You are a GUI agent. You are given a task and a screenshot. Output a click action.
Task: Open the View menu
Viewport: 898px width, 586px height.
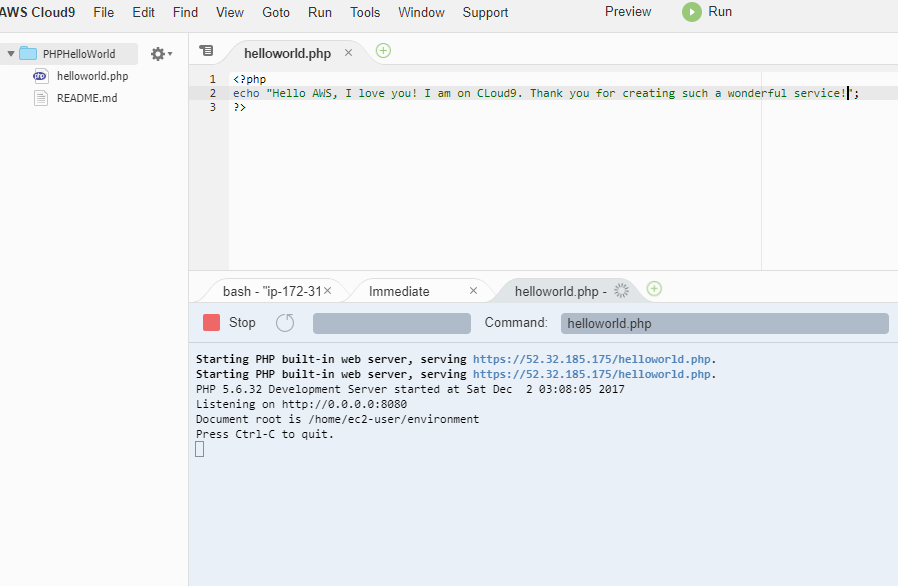[230, 12]
